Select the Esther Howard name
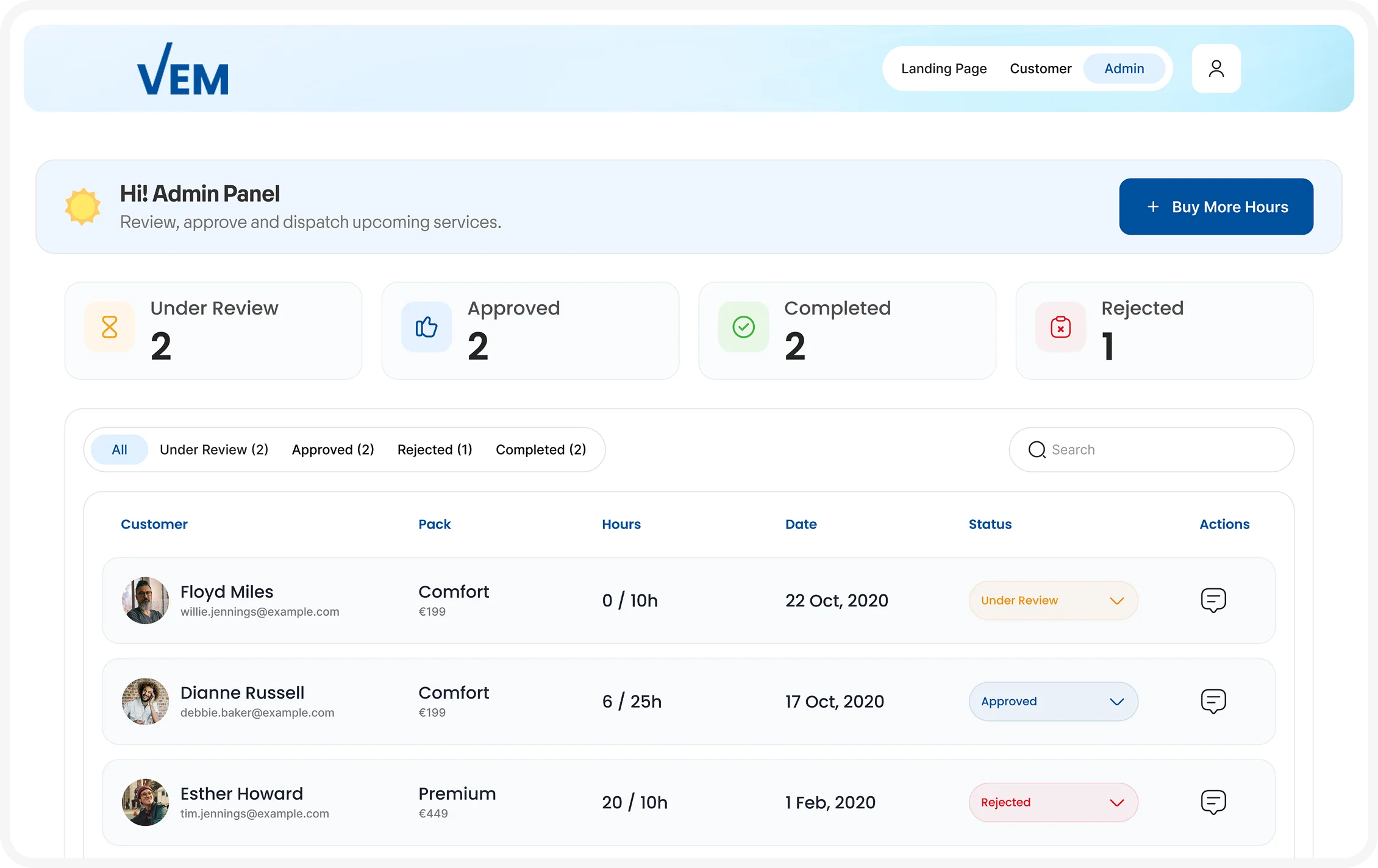The width and height of the screenshot is (1378, 868). [x=241, y=794]
